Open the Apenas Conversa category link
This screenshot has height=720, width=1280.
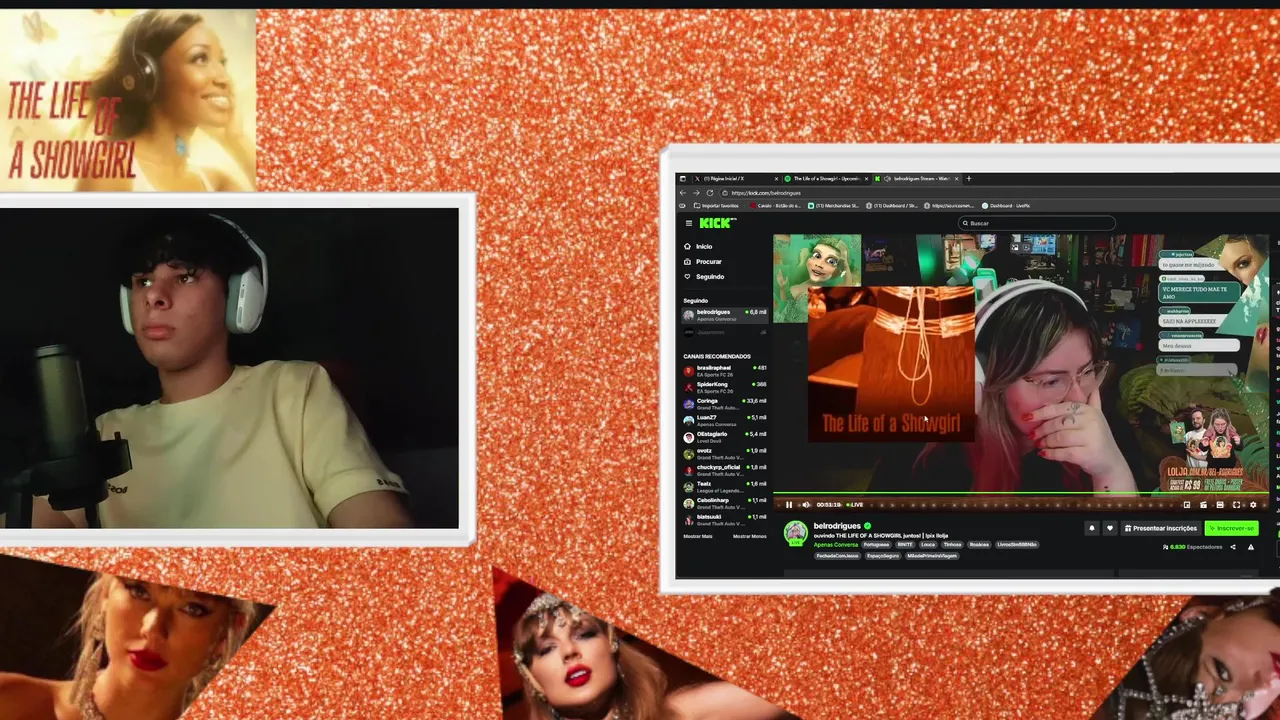tap(836, 545)
